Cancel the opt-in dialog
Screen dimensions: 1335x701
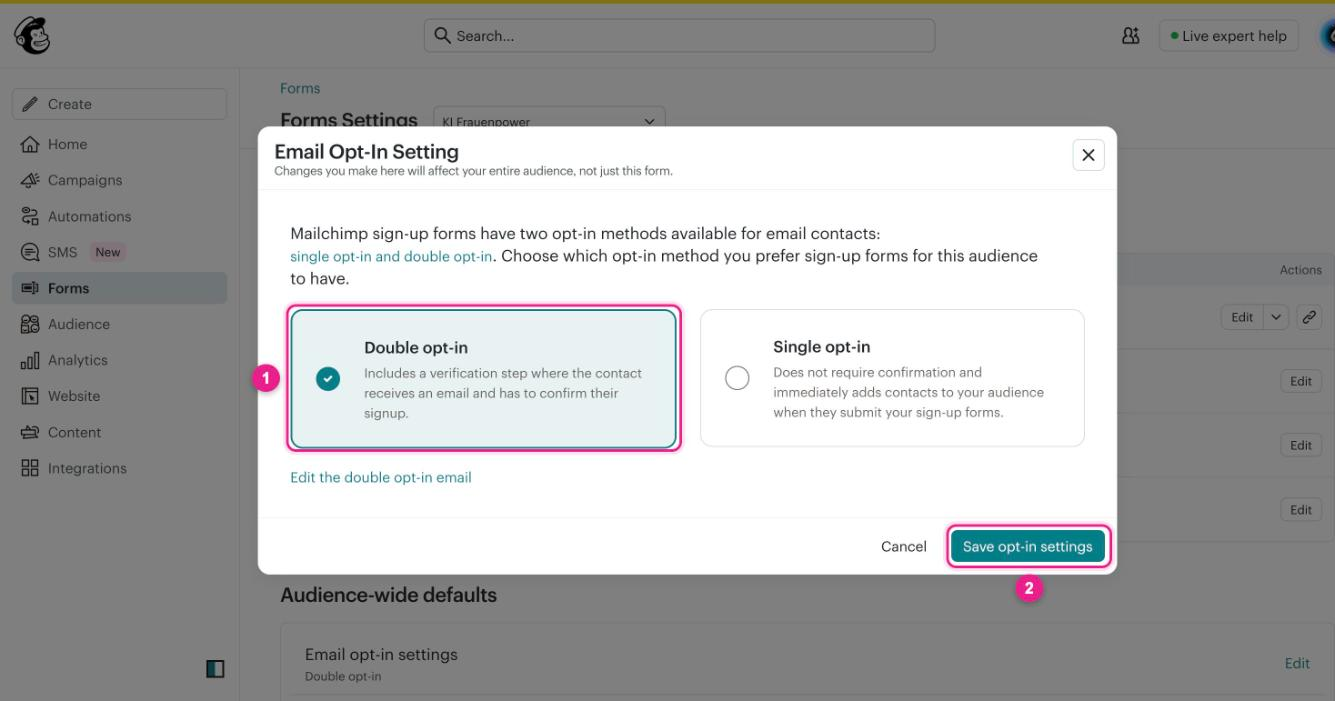click(x=903, y=546)
